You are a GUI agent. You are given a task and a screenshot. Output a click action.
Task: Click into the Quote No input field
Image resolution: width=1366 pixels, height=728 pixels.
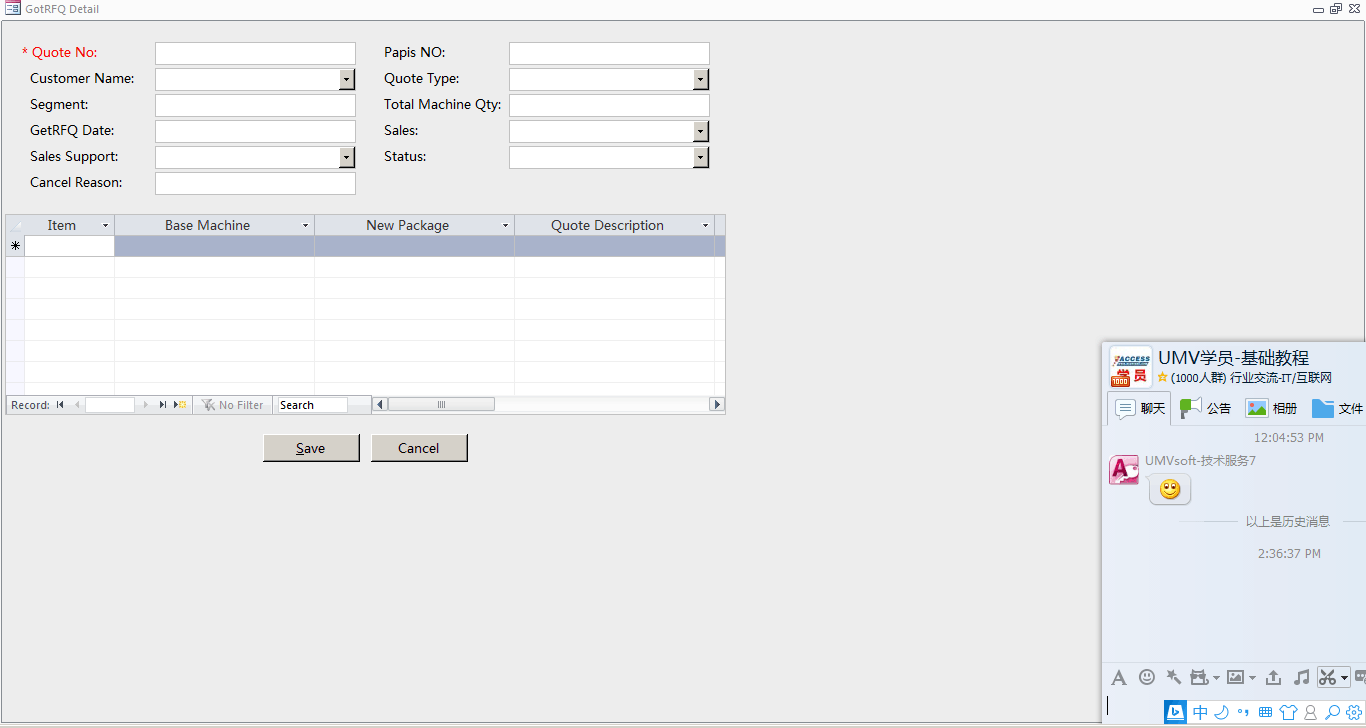255,53
